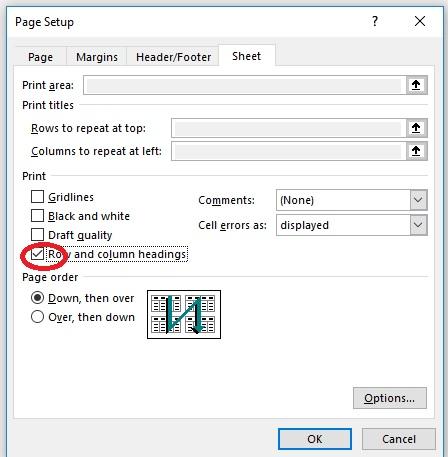Select the Down, then over radio button
The image size is (448, 457).
[37, 298]
